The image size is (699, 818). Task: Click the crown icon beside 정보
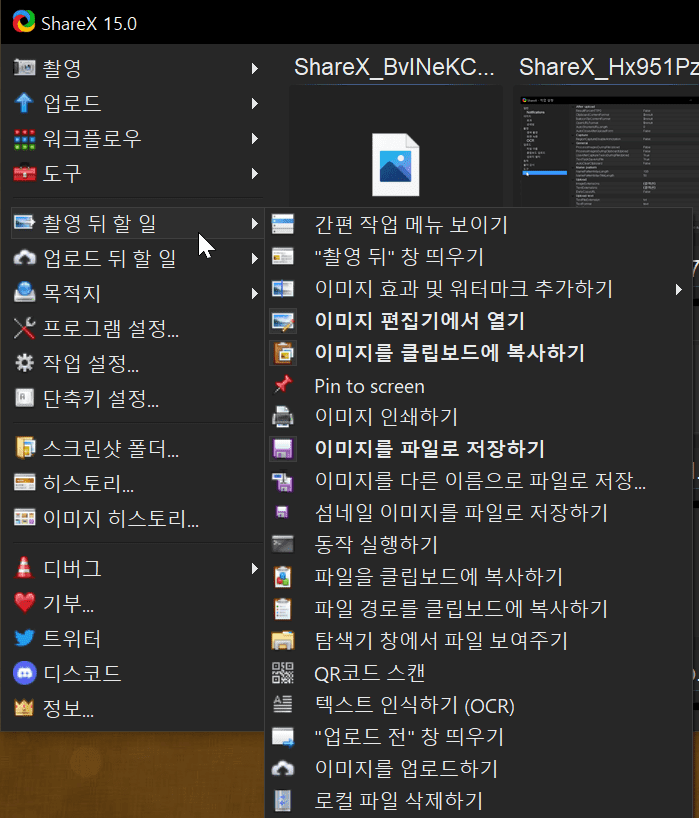(x=24, y=708)
